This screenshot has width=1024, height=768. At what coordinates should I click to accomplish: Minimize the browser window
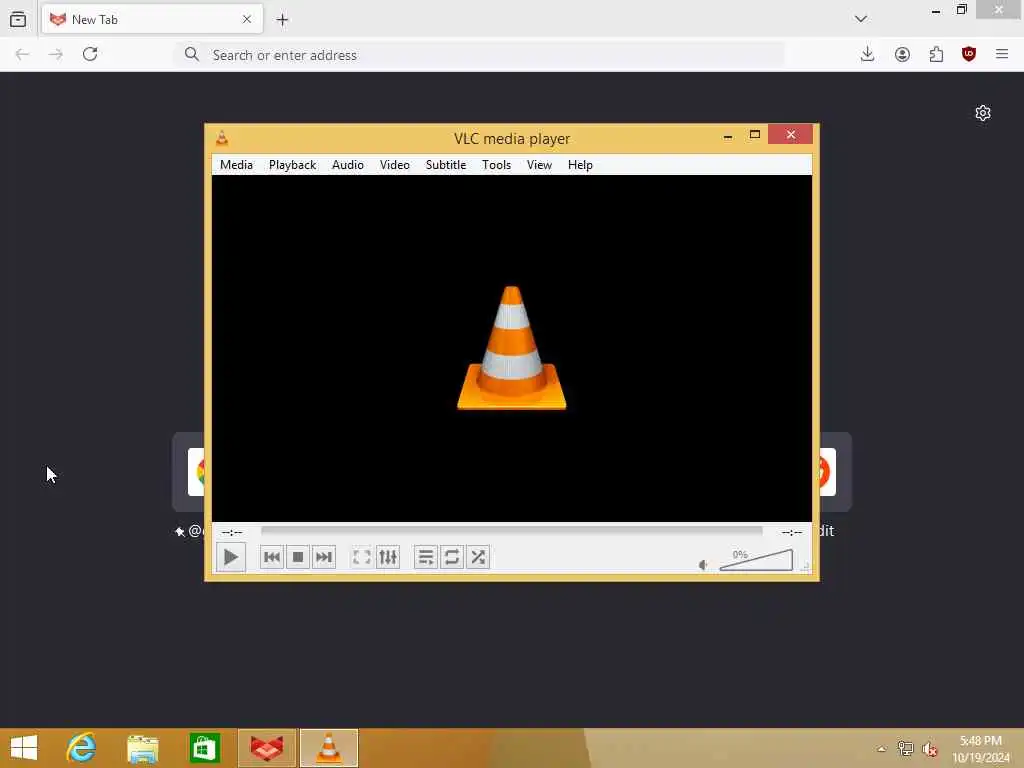pos(936,10)
